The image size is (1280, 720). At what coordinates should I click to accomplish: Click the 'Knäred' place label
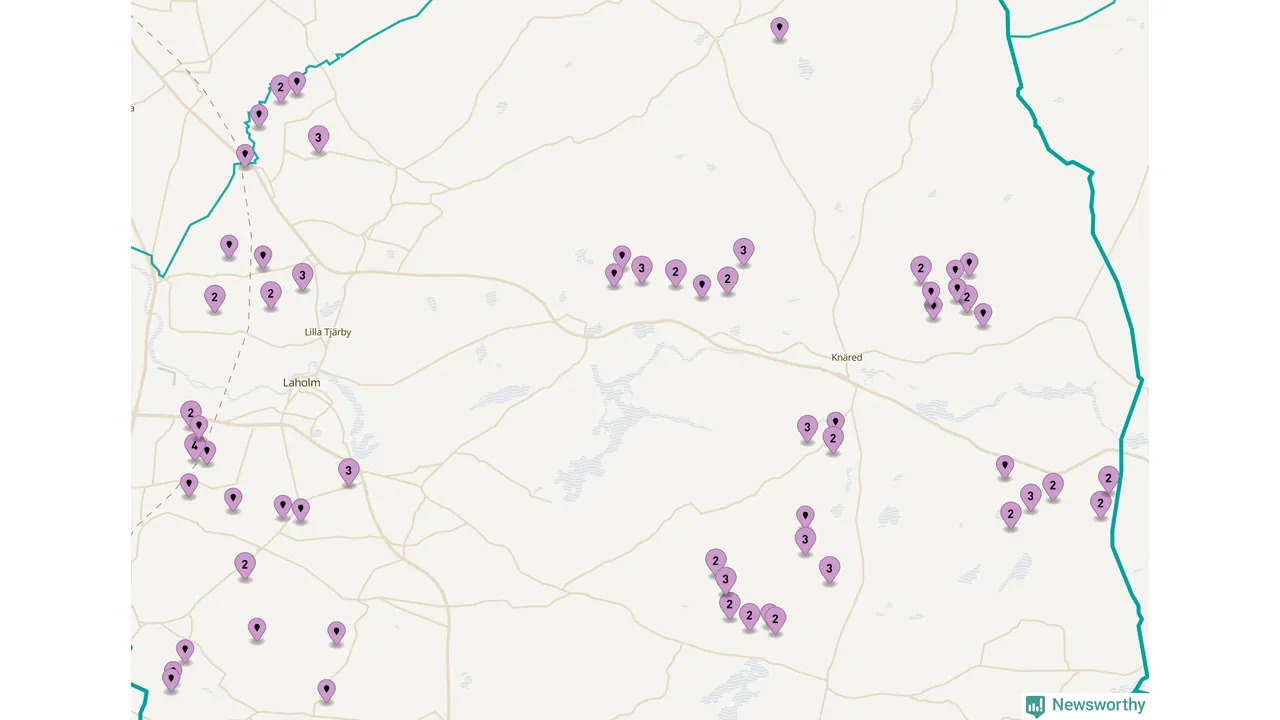pyautogui.click(x=846, y=357)
